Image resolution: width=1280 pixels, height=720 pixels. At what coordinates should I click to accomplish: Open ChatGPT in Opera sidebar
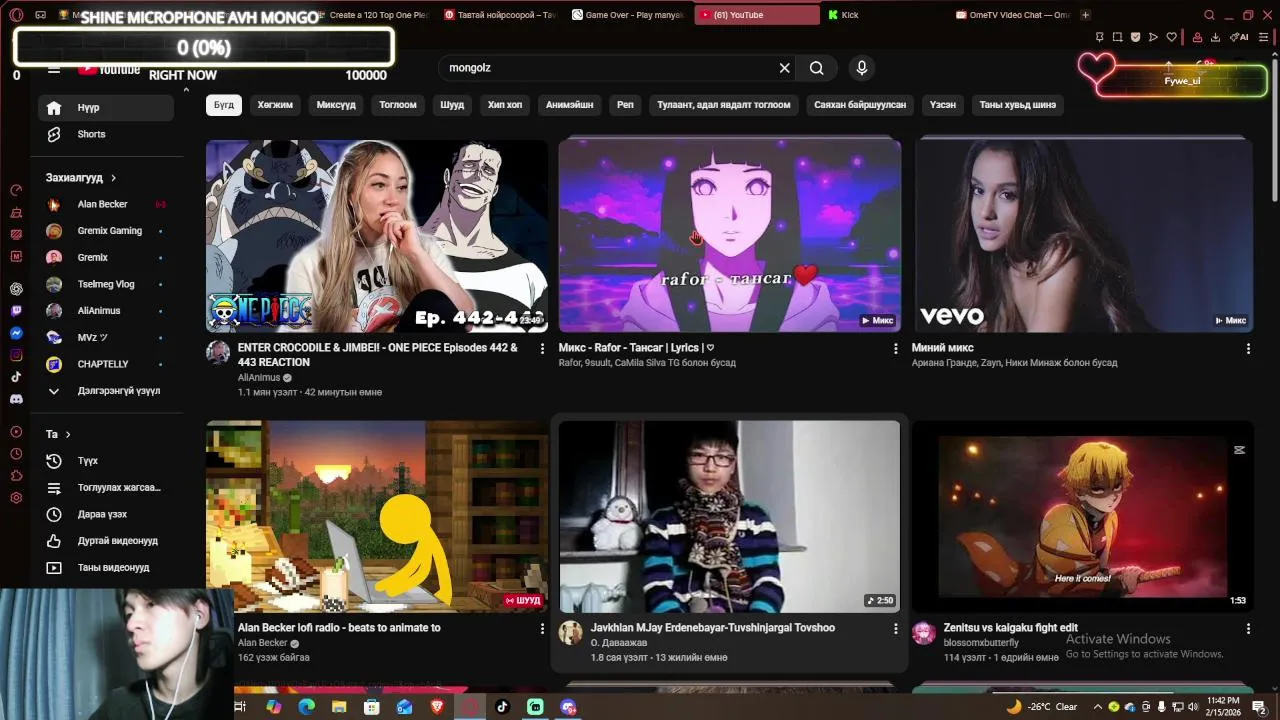(16, 289)
